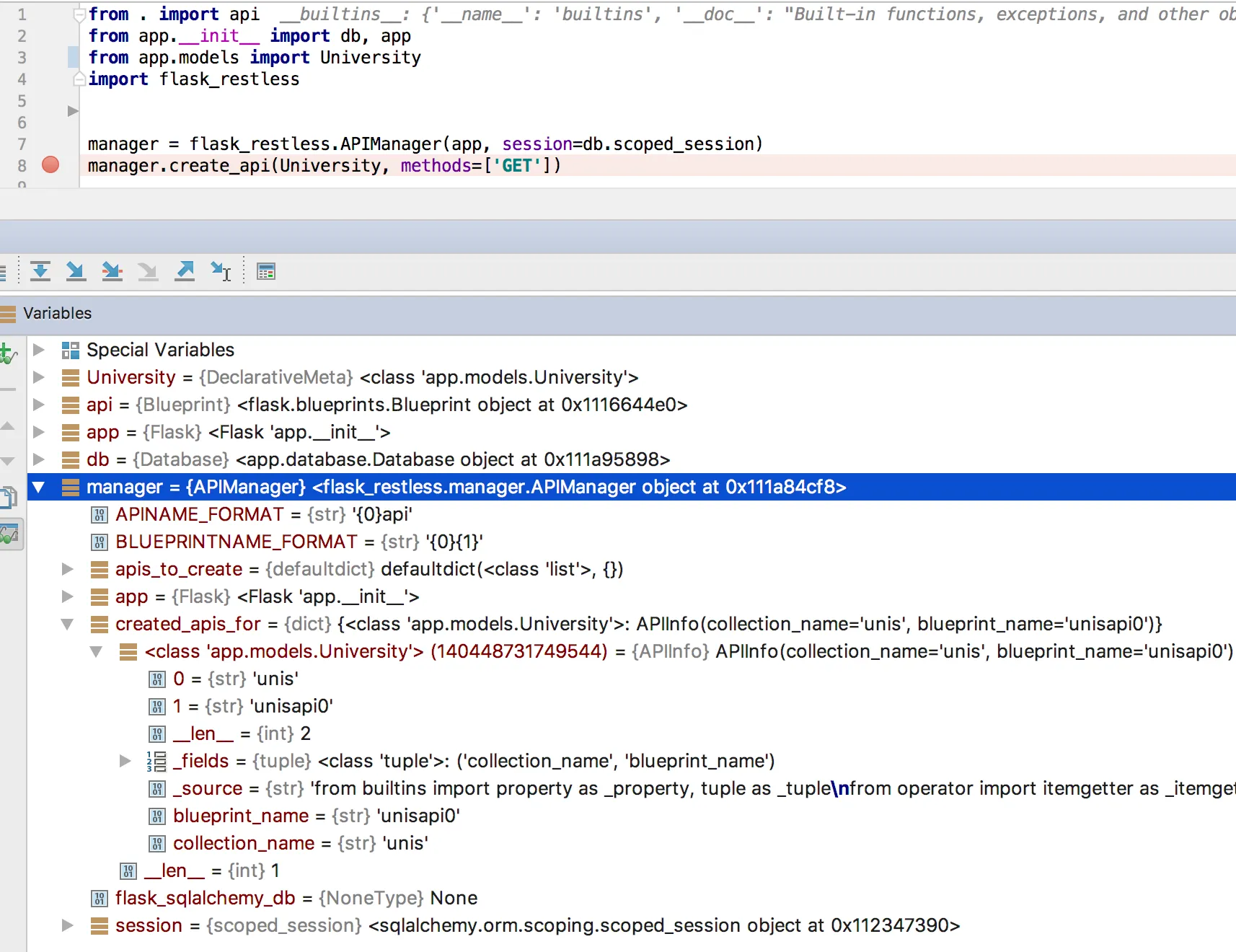
Task: Select the APINAME_FORMAT = '{0}api' row
Action: (x=632, y=514)
